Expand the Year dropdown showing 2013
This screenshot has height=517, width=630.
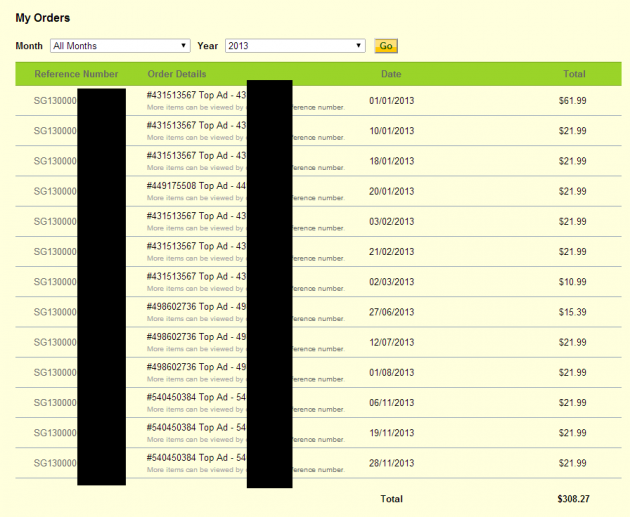[x=295, y=46]
